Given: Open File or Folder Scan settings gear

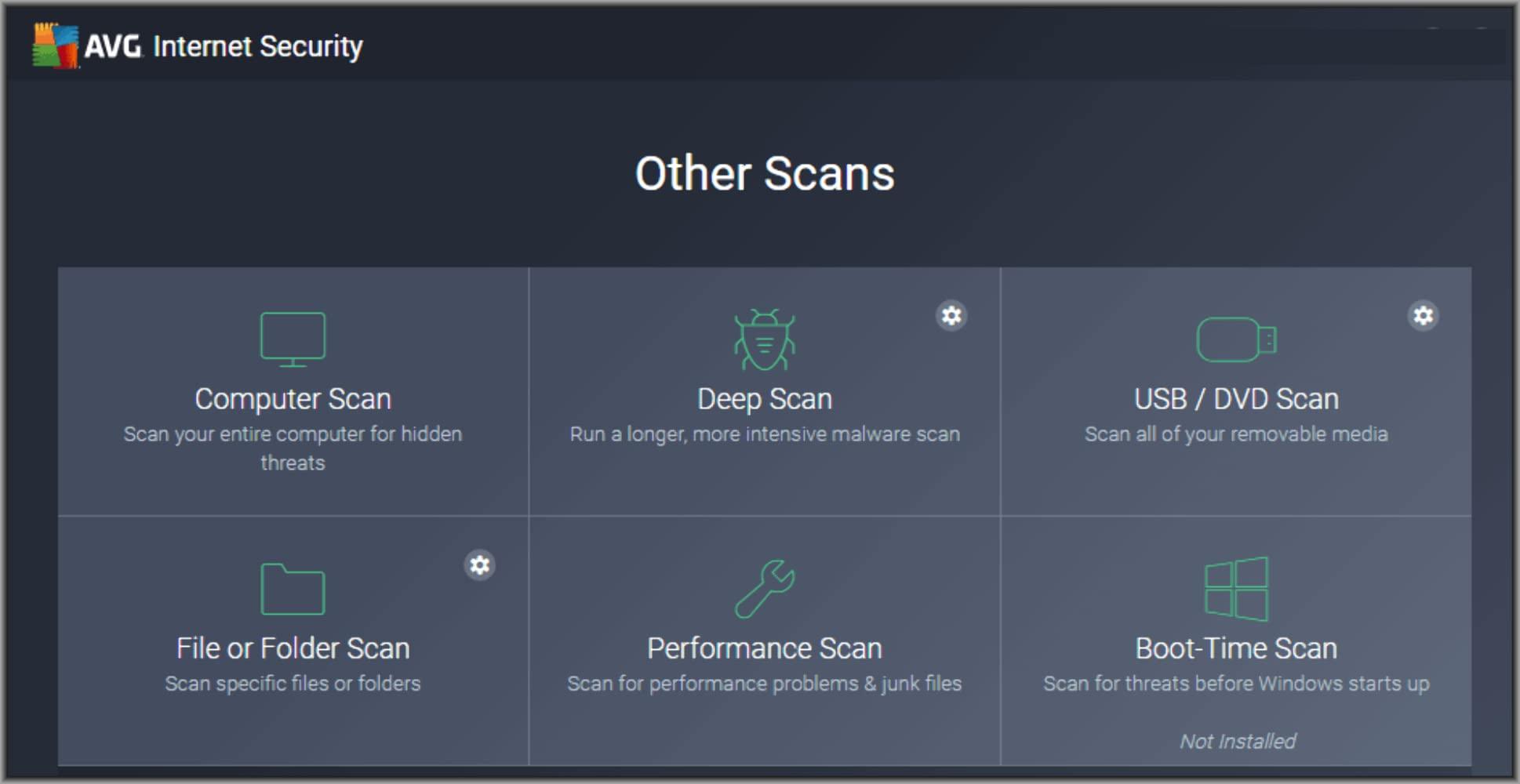Looking at the screenshot, I should click(x=480, y=565).
